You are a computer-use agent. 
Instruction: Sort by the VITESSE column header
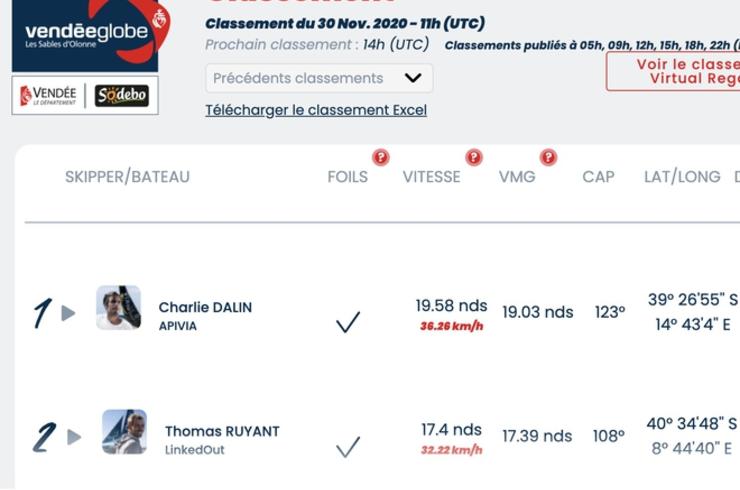[431, 177]
